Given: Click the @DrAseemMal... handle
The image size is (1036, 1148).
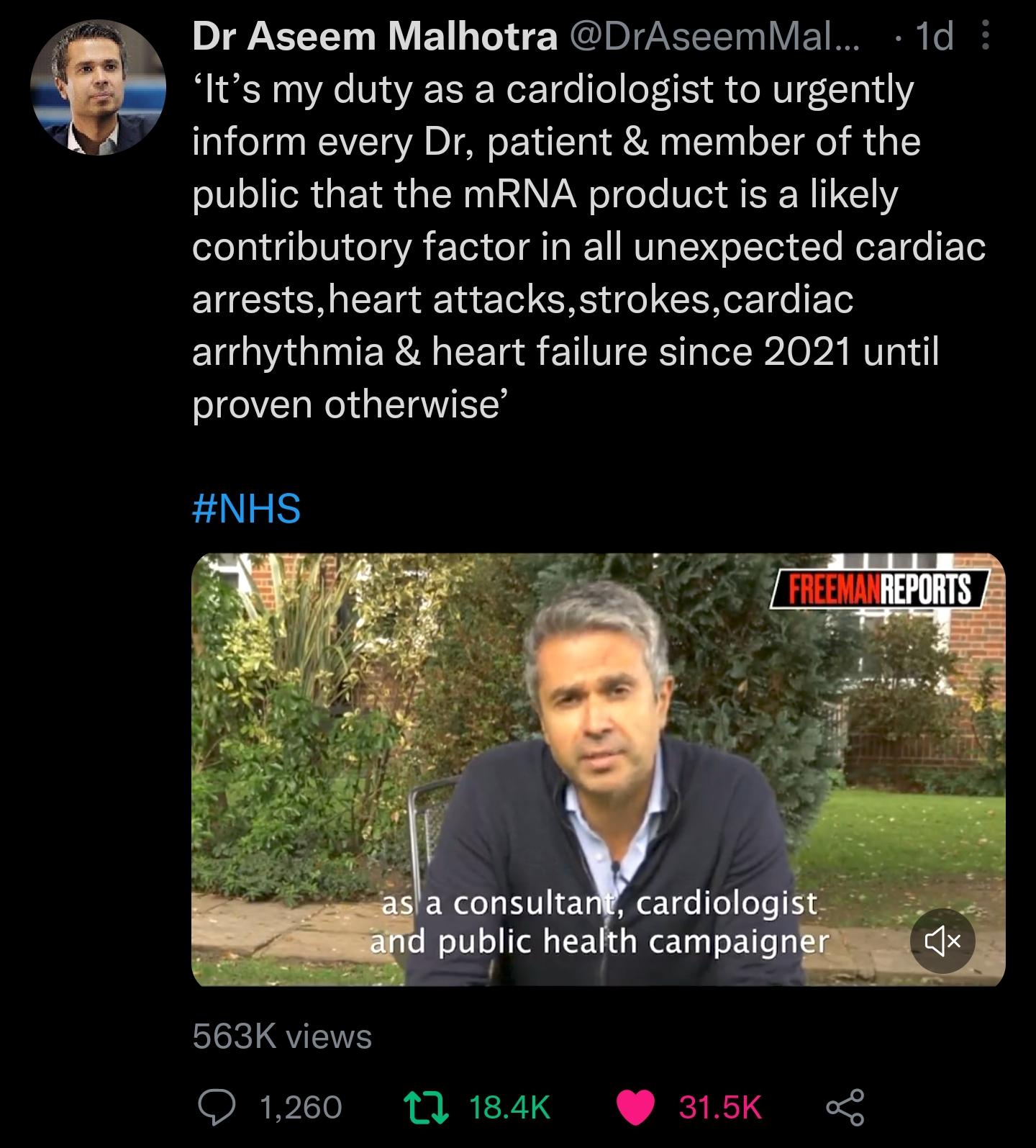Looking at the screenshot, I should [714, 37].
